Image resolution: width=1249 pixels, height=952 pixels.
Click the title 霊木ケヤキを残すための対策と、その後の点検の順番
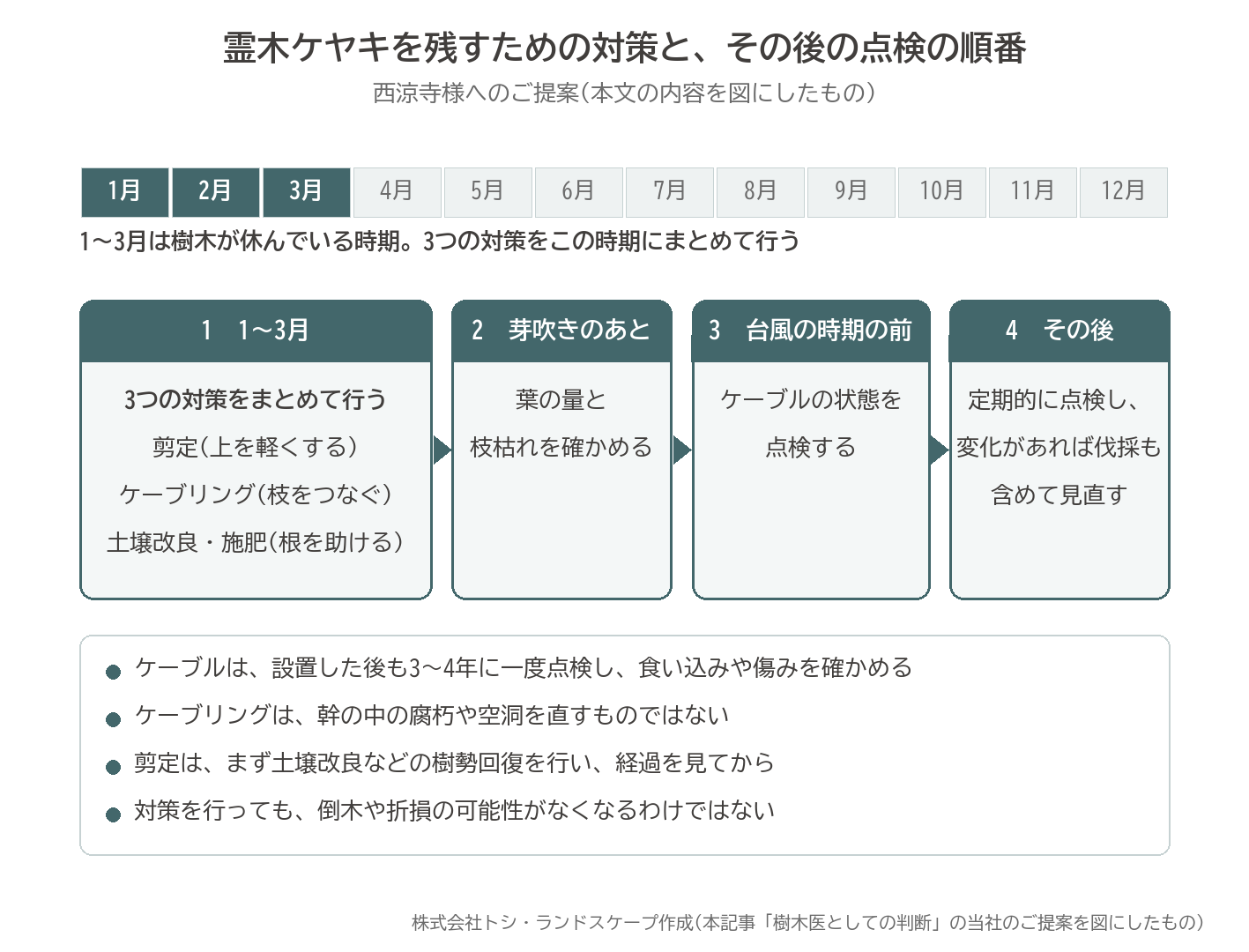click(x=624, y=48)
